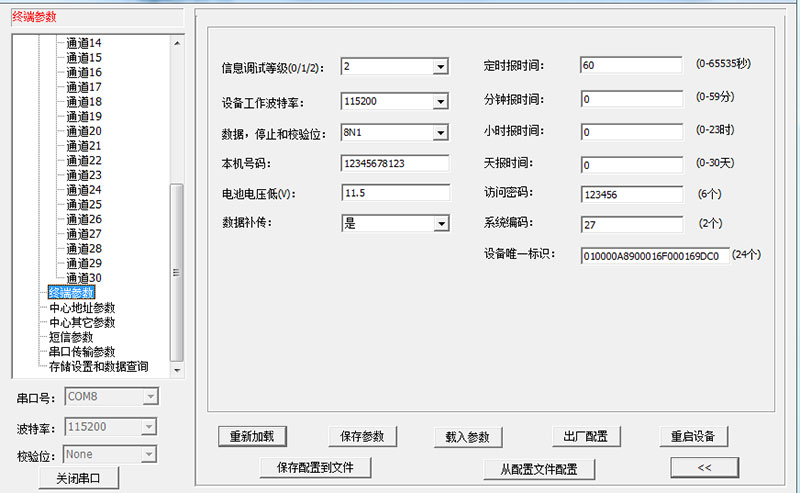Click the 本机号码 input field
The width and height of the screenshot is (800, 493).
pos(395,163)
